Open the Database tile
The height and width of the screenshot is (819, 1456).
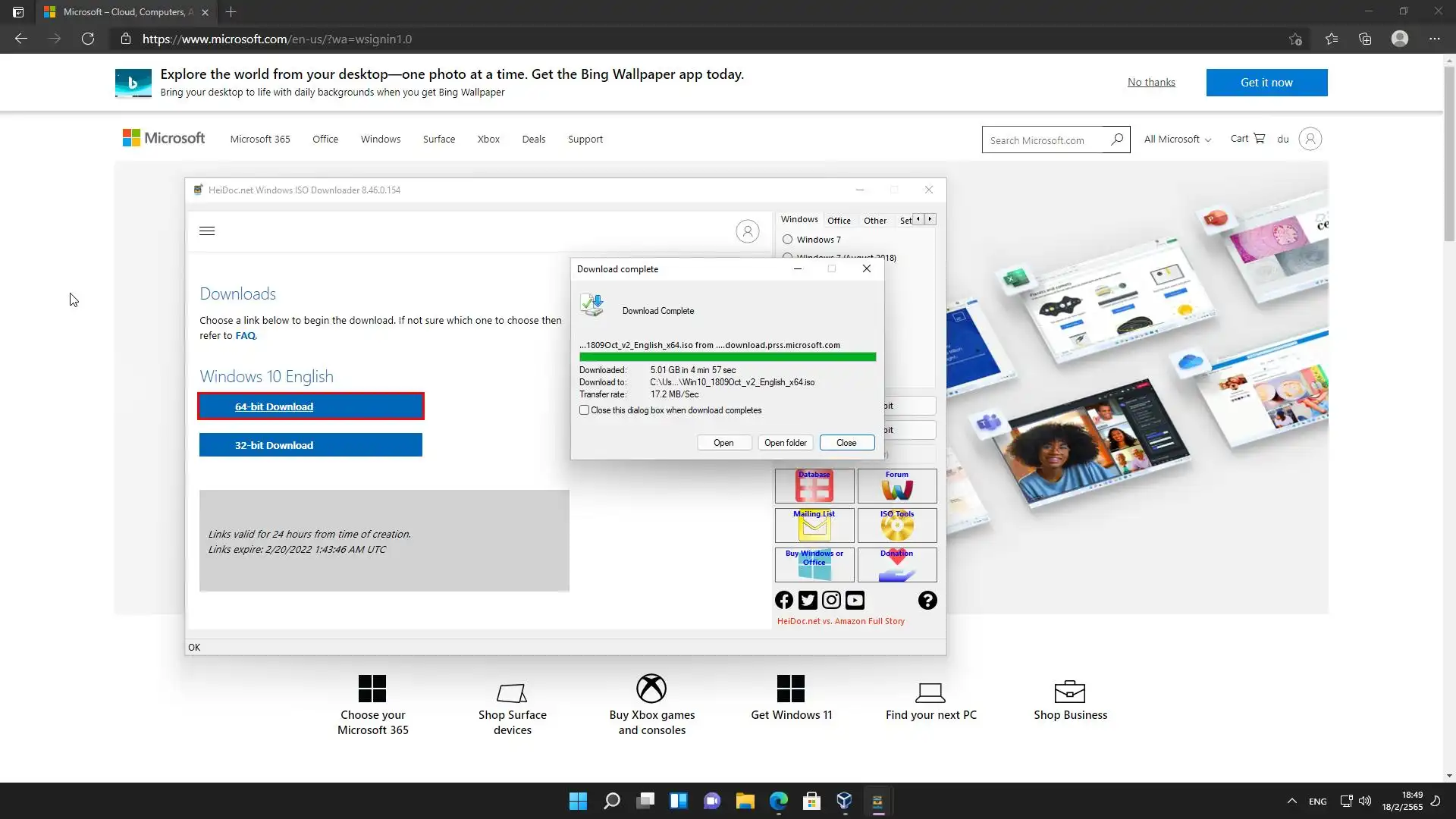(x=814, y=486)
